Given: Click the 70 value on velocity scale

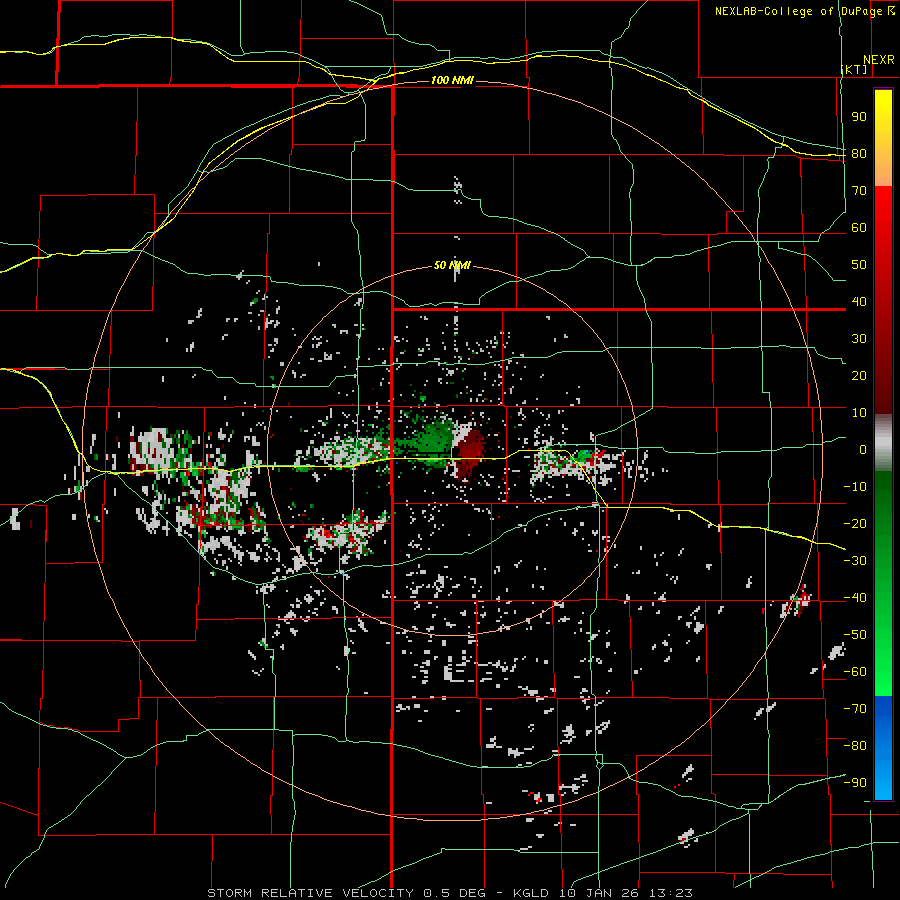Looking at the screenshot, I should coord(859,191).
